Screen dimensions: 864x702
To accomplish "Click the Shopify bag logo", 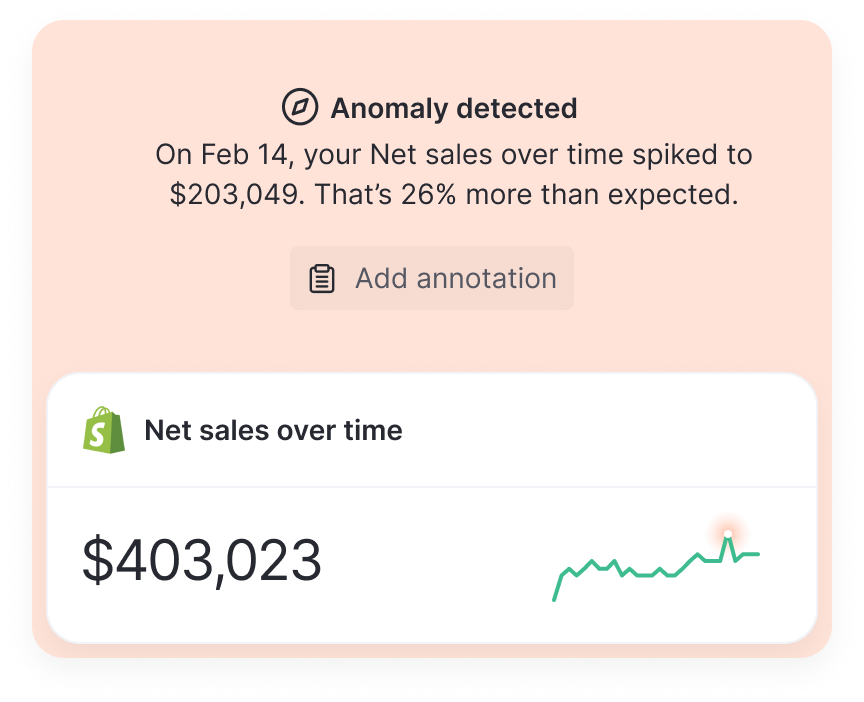I will point(104,430).
